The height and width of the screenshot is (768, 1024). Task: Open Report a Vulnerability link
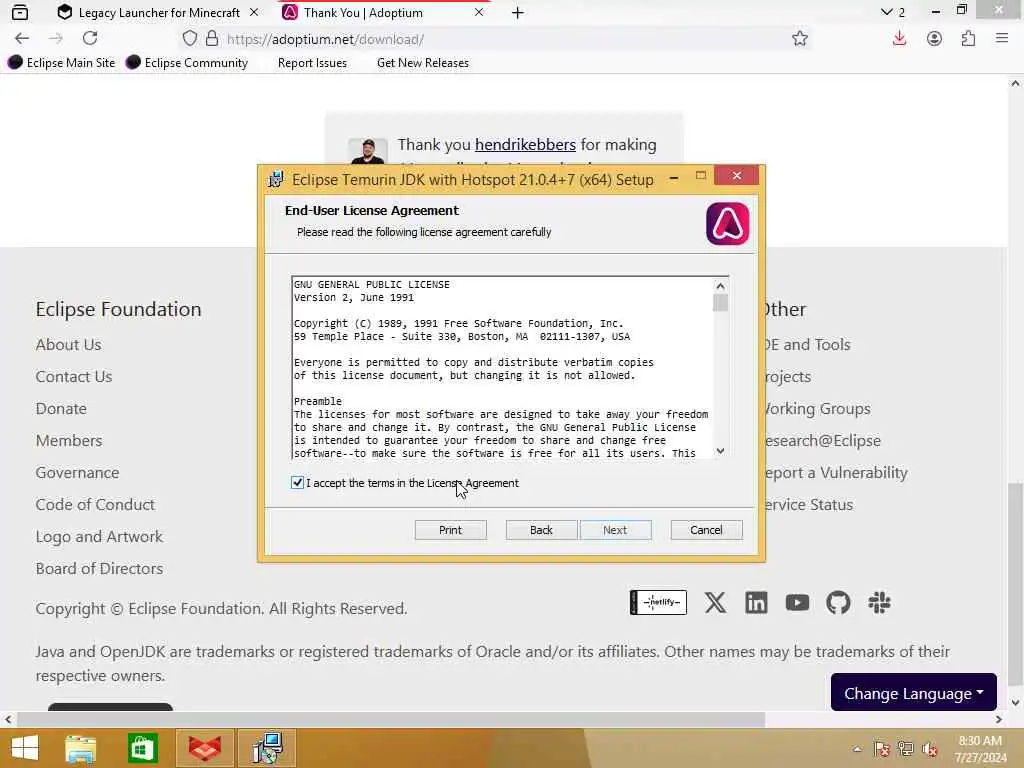[837, 472]
